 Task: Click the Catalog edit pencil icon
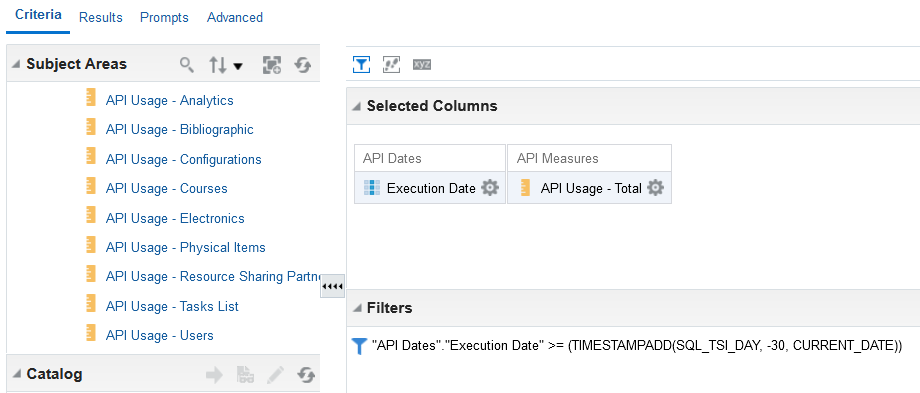[x=276, y=375]
